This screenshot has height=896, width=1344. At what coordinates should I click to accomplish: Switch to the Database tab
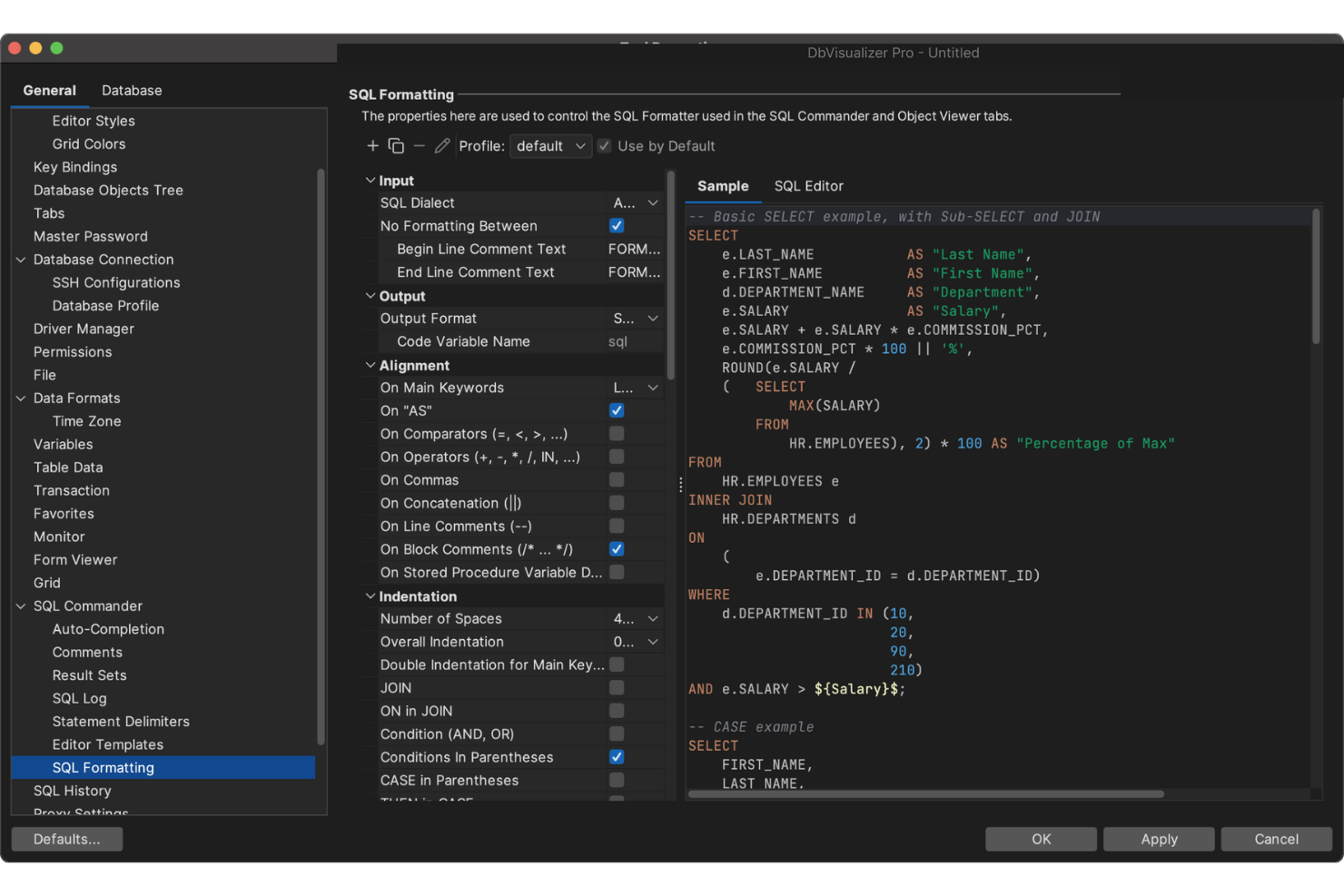(131, 90)
